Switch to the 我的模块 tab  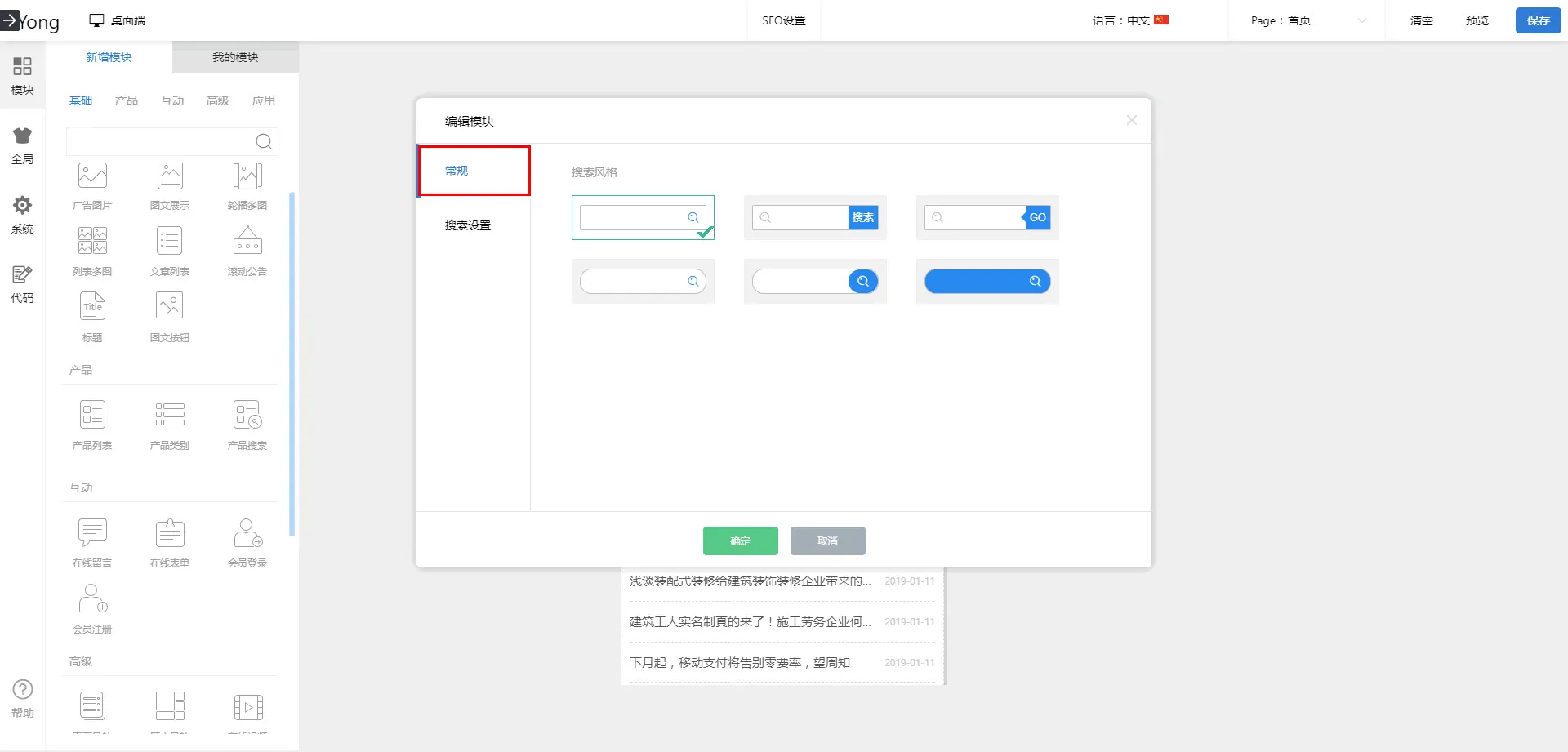tap(235, 57)
